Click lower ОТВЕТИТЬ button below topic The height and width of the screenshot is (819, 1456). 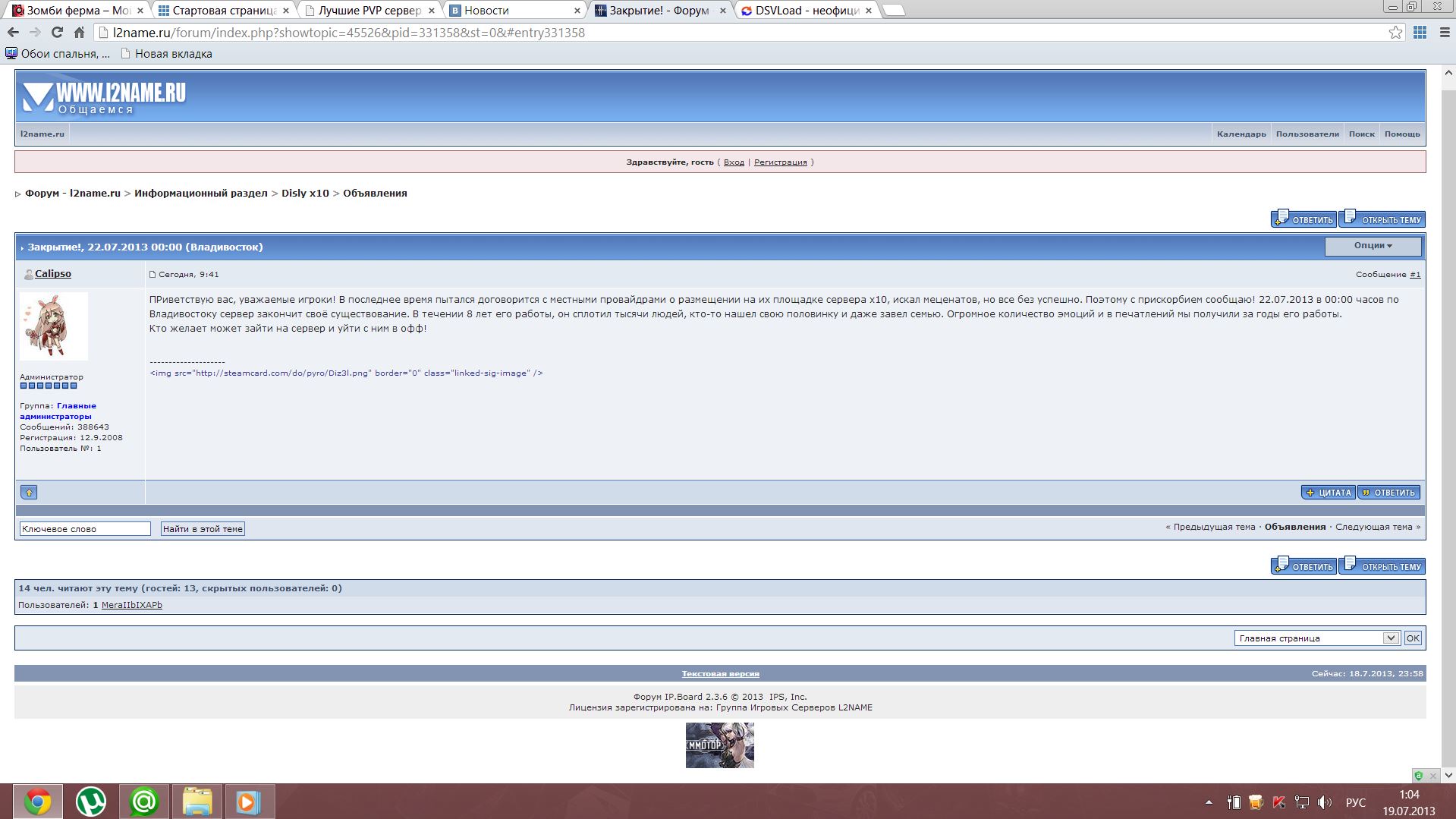pos(1303,566)
